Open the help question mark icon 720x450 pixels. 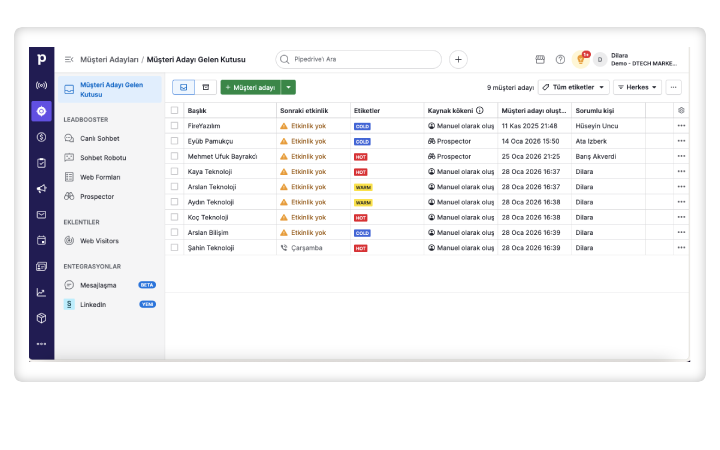[560, 60]
